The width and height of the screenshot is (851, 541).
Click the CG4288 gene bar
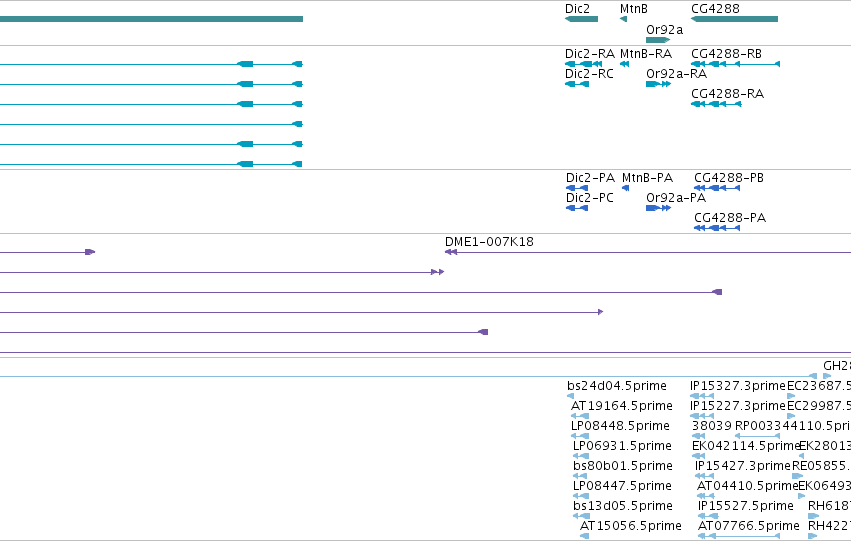point(734,19)
